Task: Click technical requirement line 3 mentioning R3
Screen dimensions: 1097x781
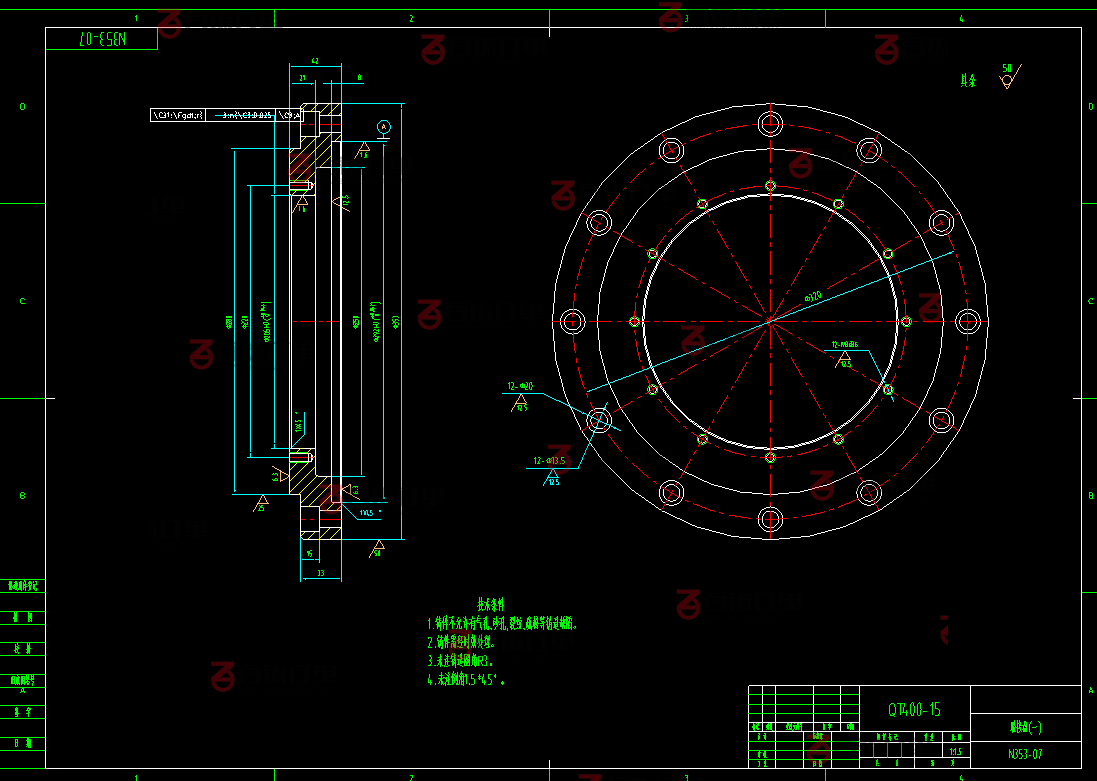Action: pyautogui.click(x=459, y=661)
